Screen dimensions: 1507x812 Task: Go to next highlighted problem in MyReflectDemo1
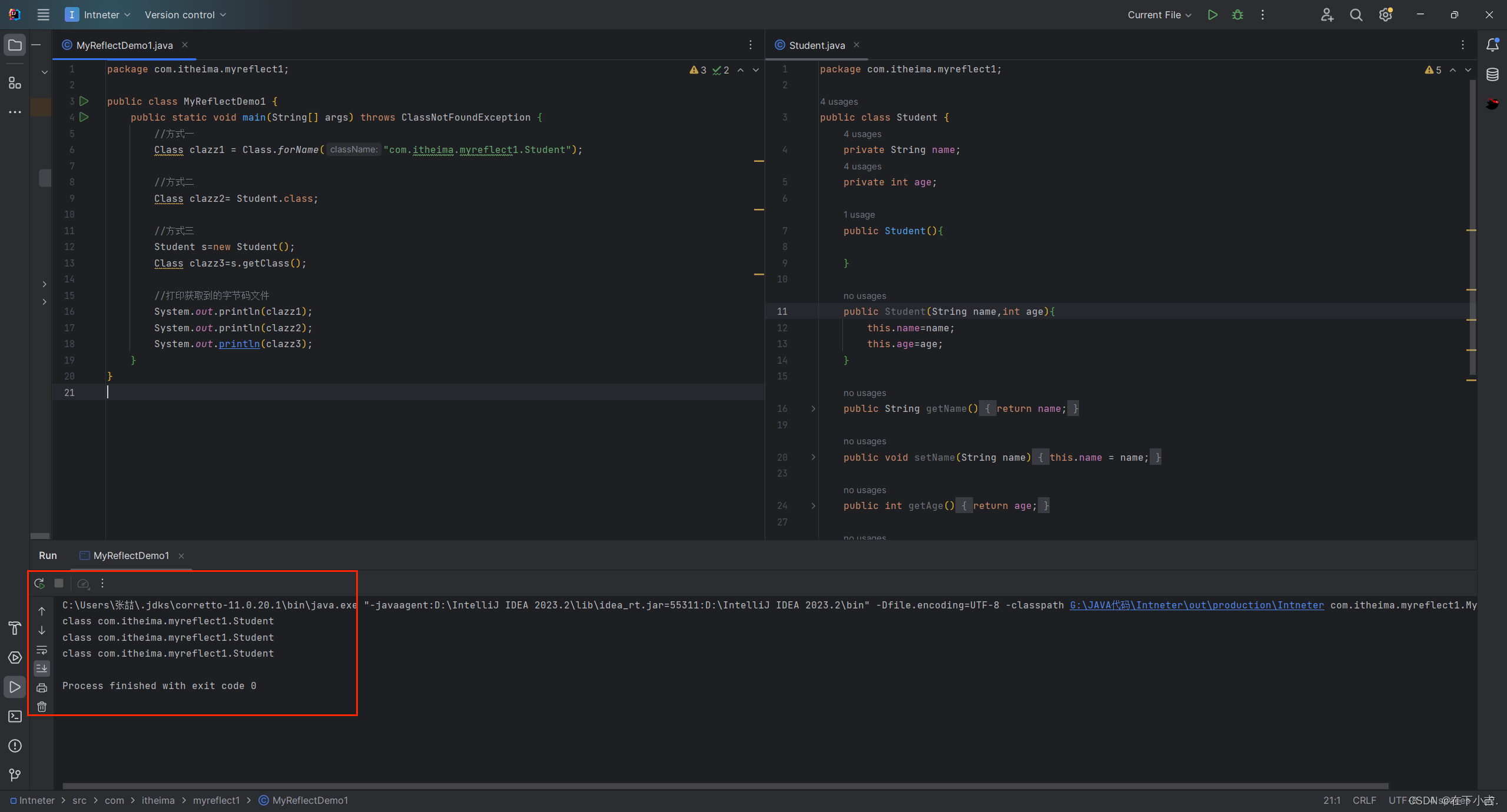(756, 70)
